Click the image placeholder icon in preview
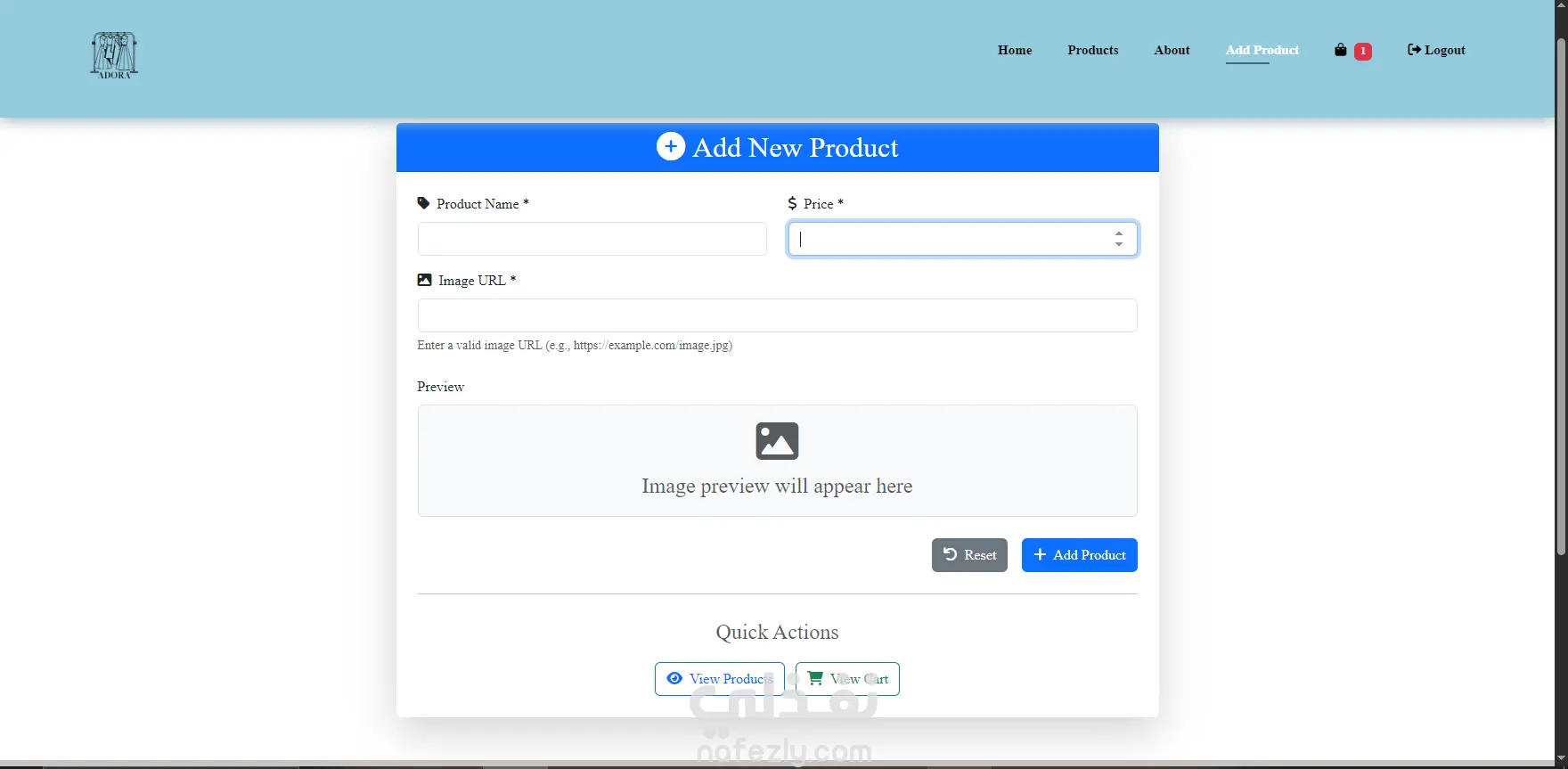1568x769 pixels. point(777,441)
